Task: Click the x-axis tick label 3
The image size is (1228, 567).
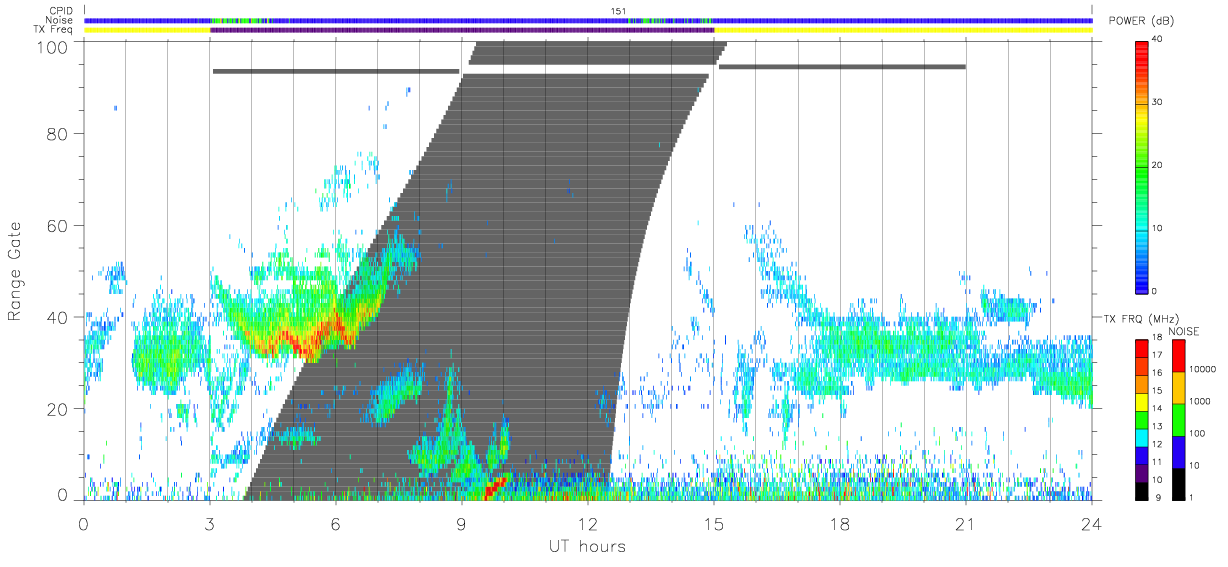Action: pos(209,522)
